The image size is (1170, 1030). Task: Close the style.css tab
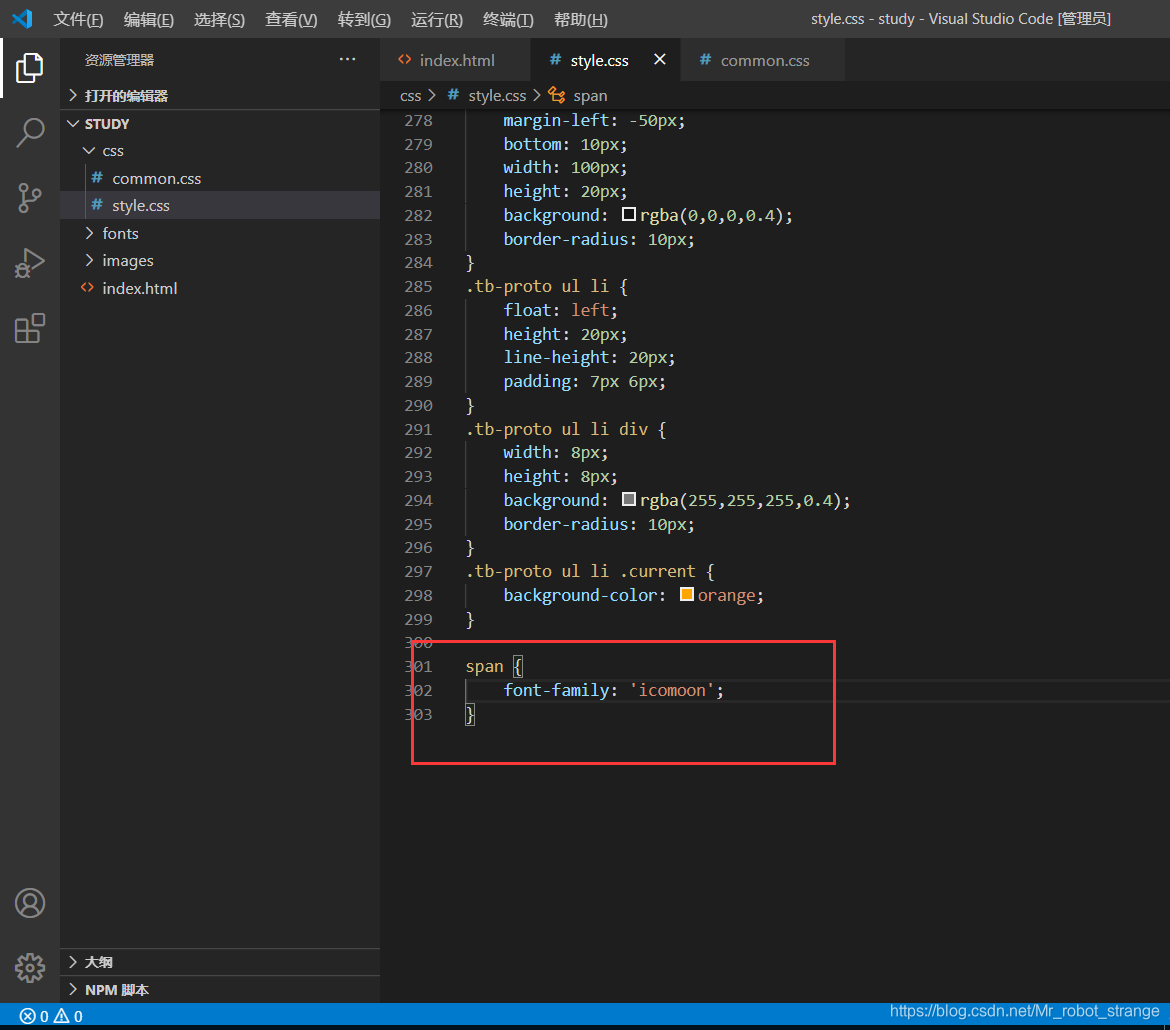point(660,59)
